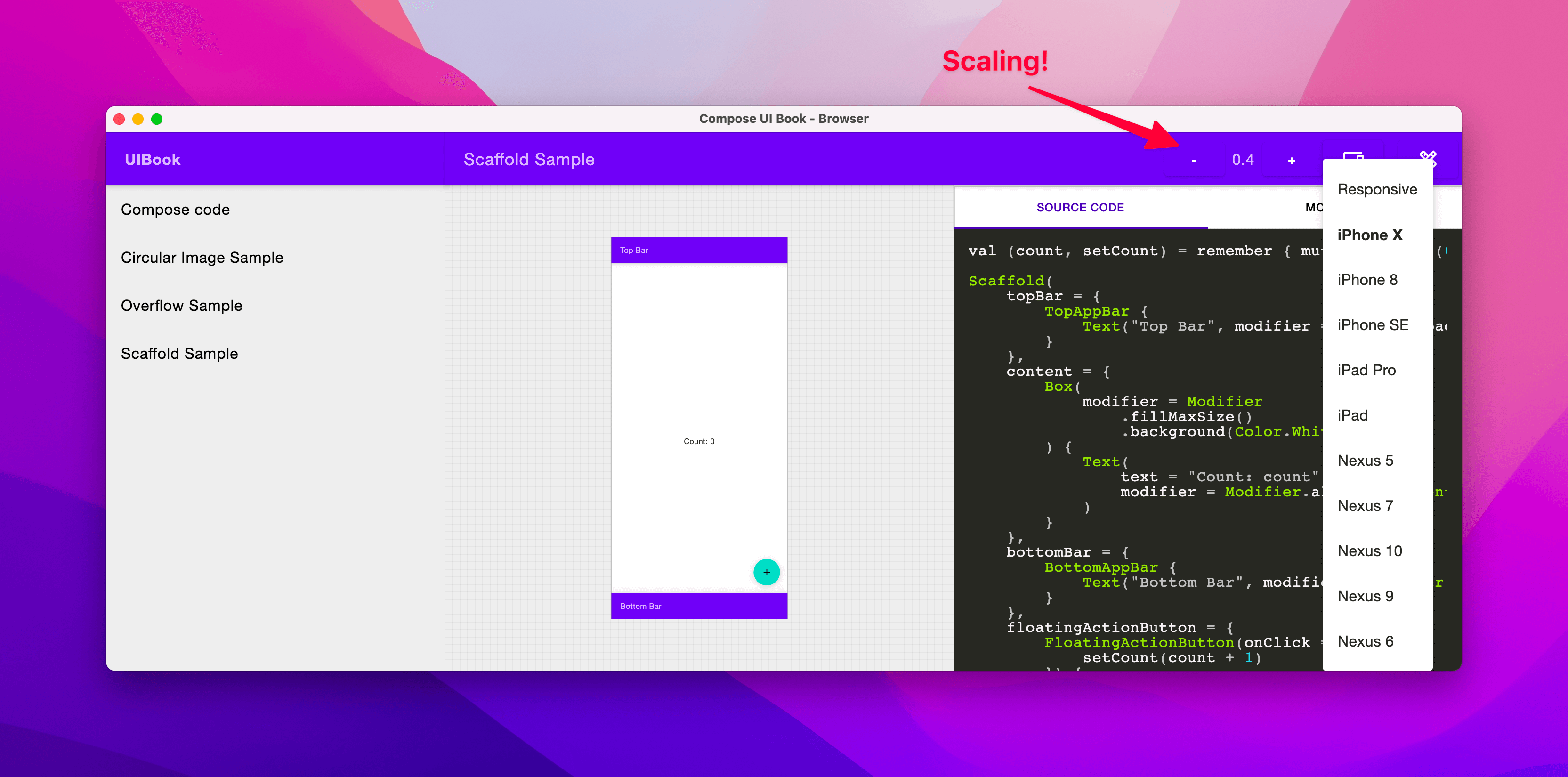
Task: Tap the teal floating plus button in preview
Action: click(767, 572)
